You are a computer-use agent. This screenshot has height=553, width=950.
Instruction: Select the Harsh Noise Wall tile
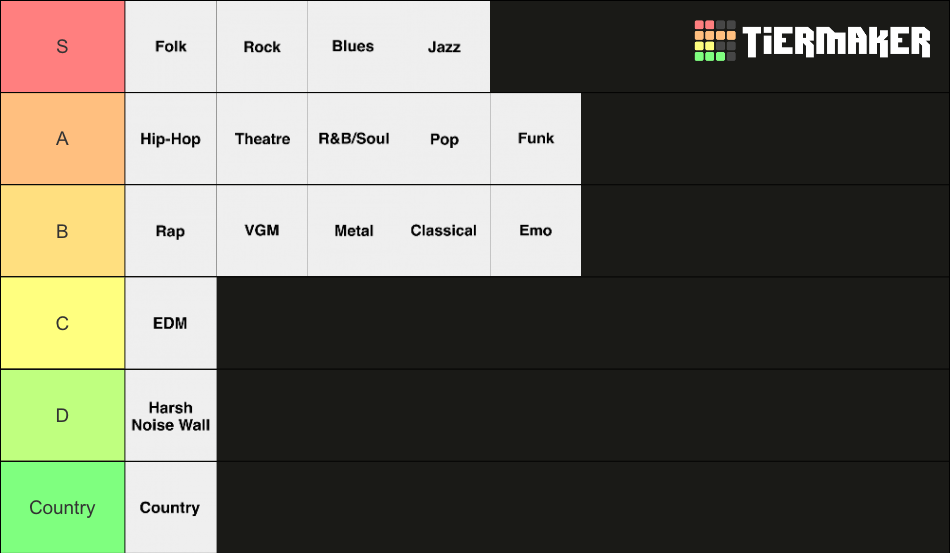171,416
